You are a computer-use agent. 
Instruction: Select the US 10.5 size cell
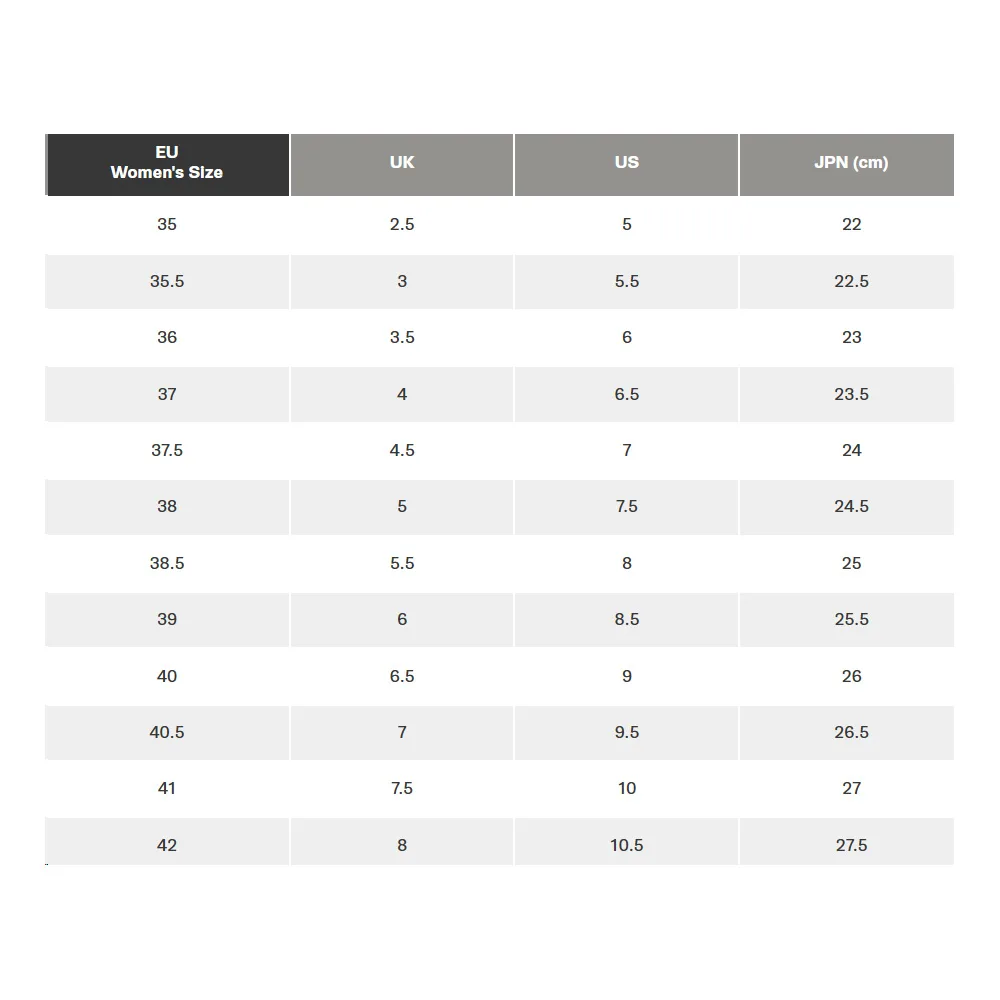click(x=627, y=845)
